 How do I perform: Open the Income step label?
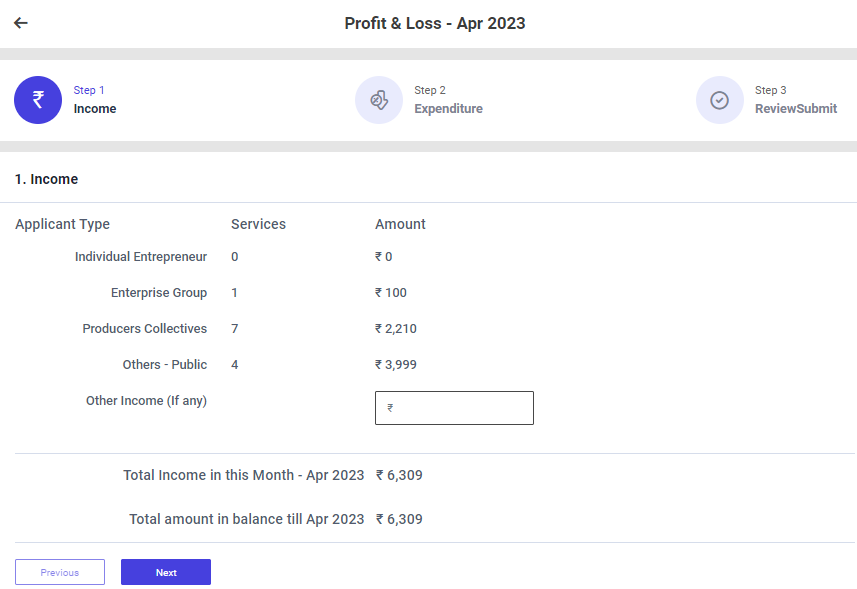pos(95,109)
